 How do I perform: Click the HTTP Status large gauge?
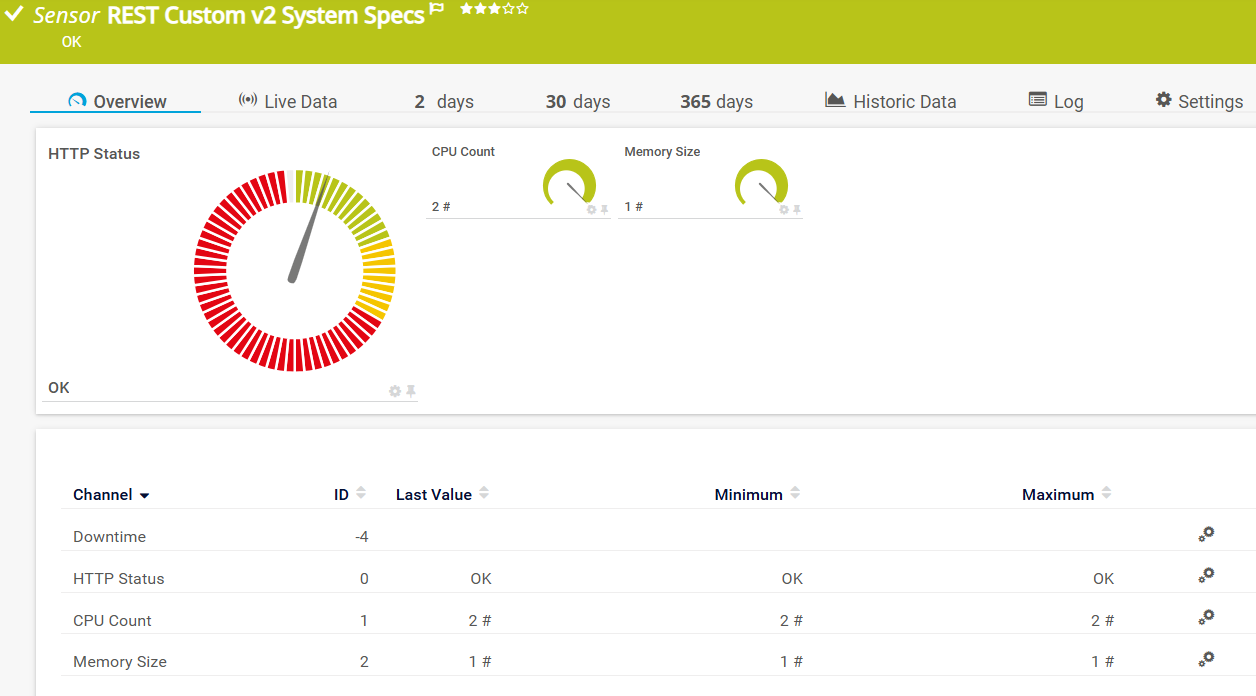(295, 271)
